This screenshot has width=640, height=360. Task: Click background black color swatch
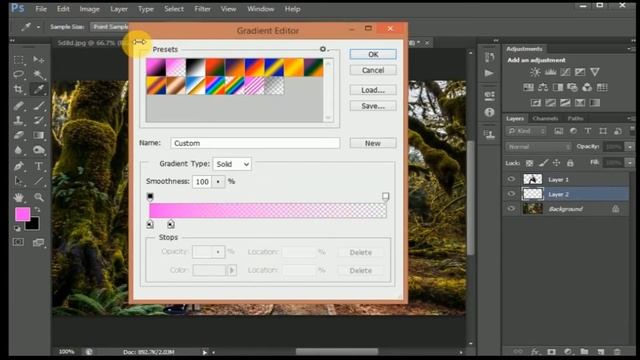click(x=34, y=225)
